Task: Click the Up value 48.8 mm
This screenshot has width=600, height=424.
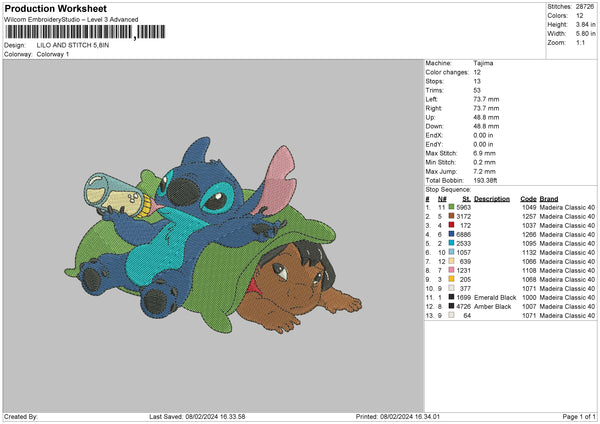Action: pyautogui.click(x=486, y=117)
